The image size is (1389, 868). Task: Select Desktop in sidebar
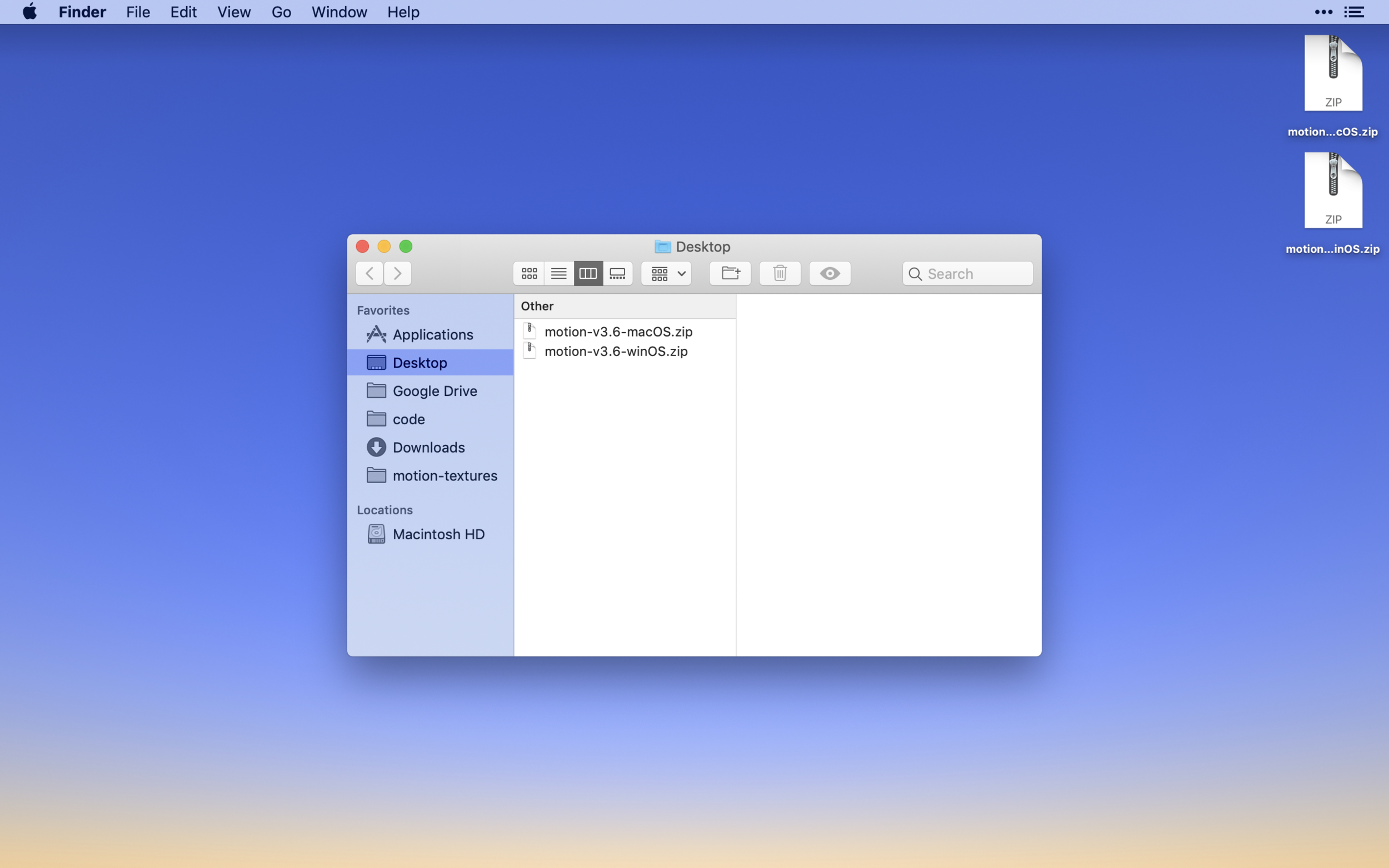[x=430, y=363]
